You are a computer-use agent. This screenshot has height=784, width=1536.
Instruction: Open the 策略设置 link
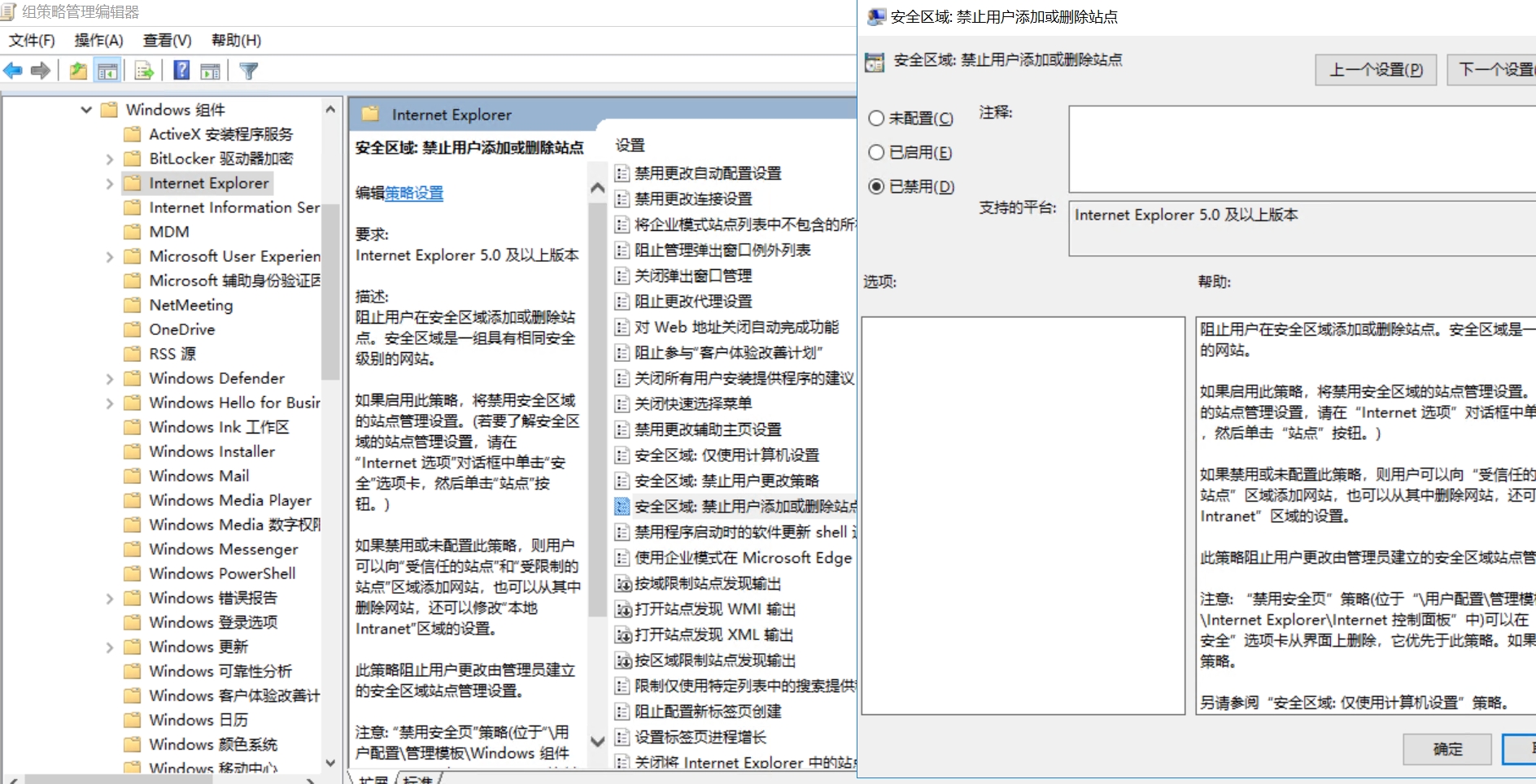click(x=414, y=193)
